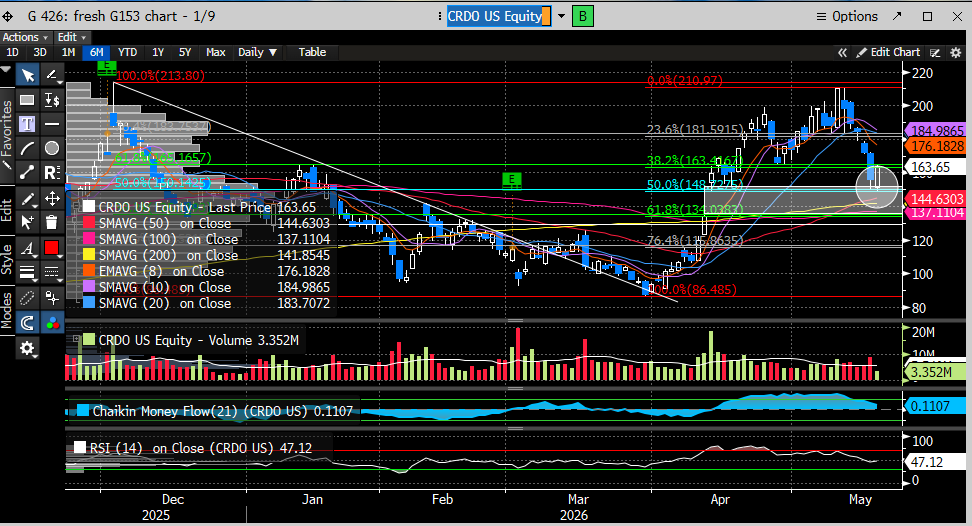Select the price measure tool with dollar sign

[52, 100]
